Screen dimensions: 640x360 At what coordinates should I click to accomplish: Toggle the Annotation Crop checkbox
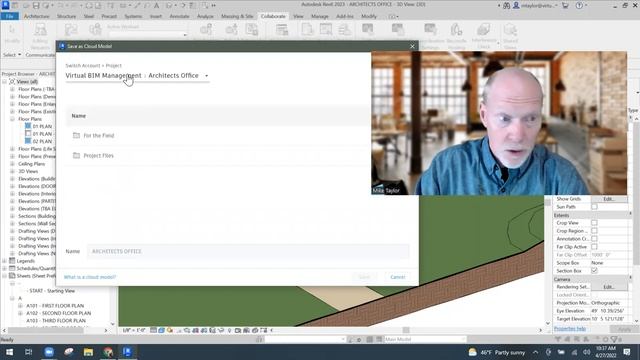(x=594, y=239)
